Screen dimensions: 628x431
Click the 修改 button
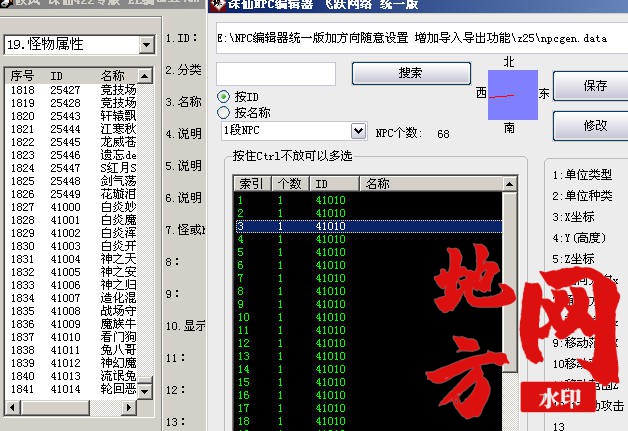(x=593, y=126)
